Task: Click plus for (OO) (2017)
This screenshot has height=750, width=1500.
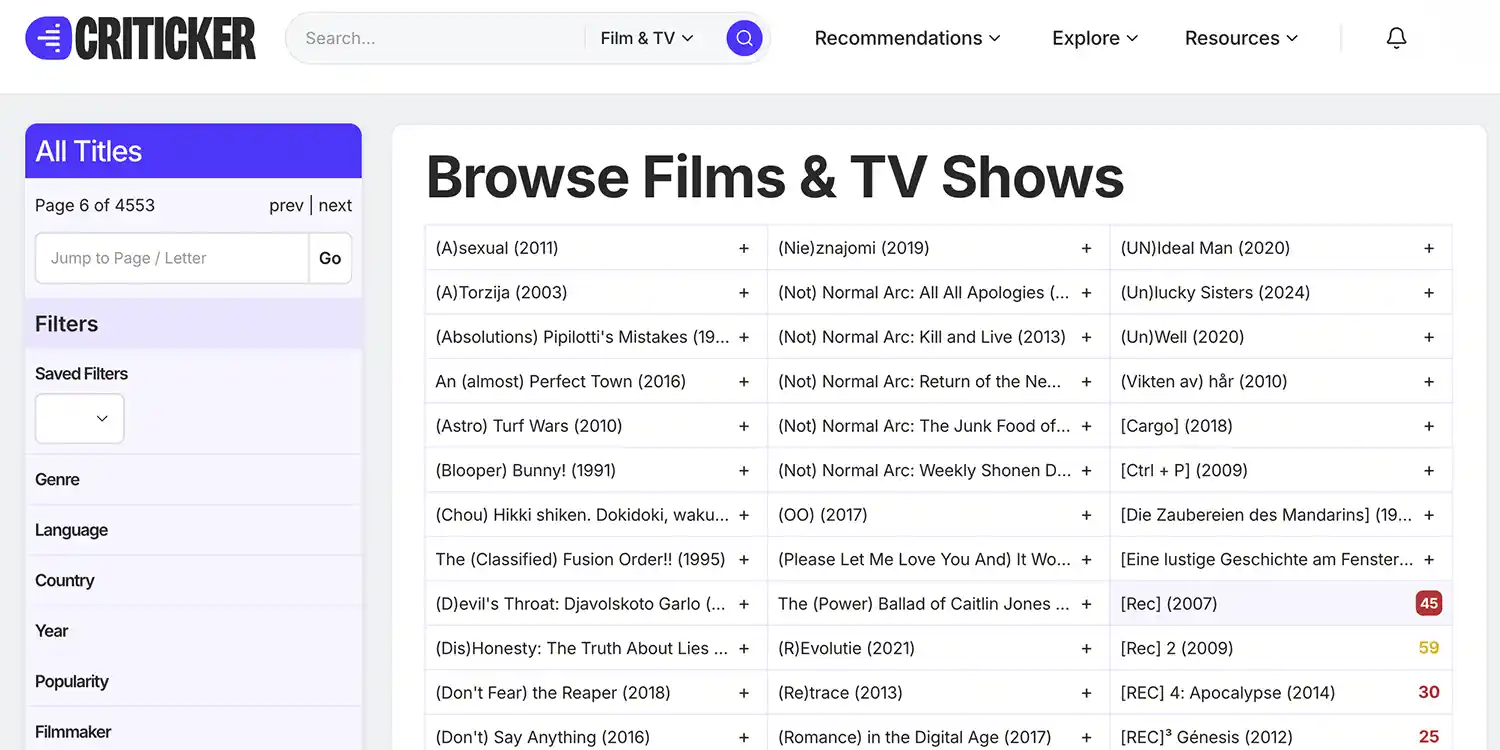Action: (1087, 515)
